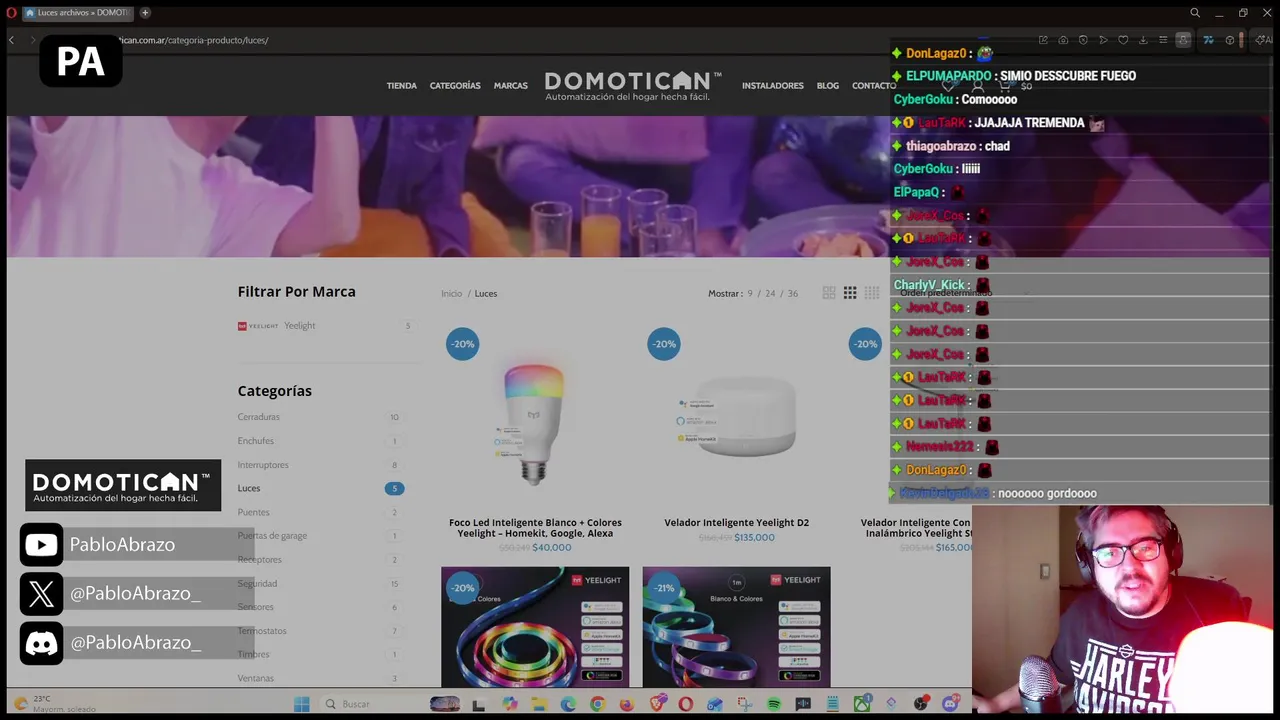Open the shopping cart icon on Domotican
Screen dimensions: 1280x720
click(1005, 86)
